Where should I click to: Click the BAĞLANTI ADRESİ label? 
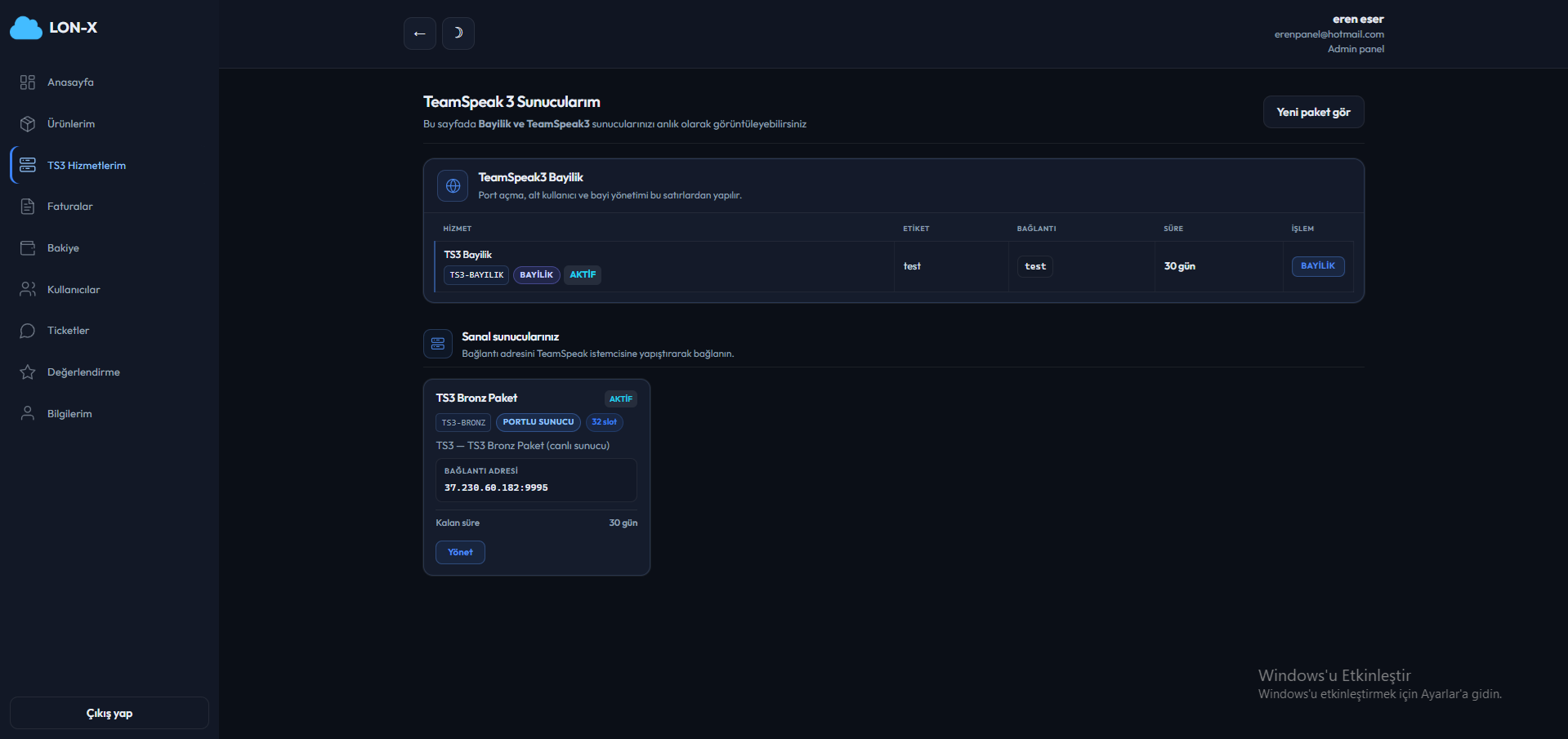point(481,470)
